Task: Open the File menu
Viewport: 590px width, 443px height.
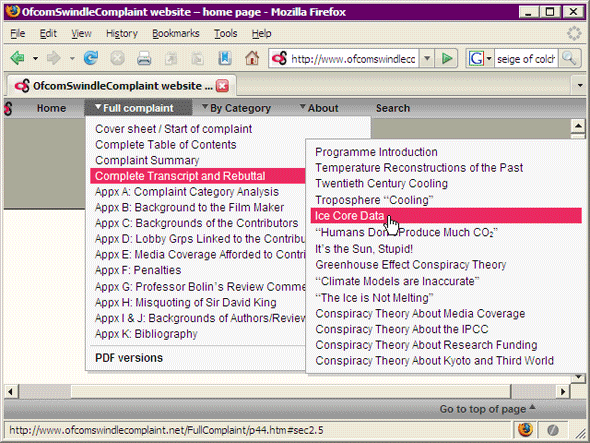Action: tap(18, 33)
